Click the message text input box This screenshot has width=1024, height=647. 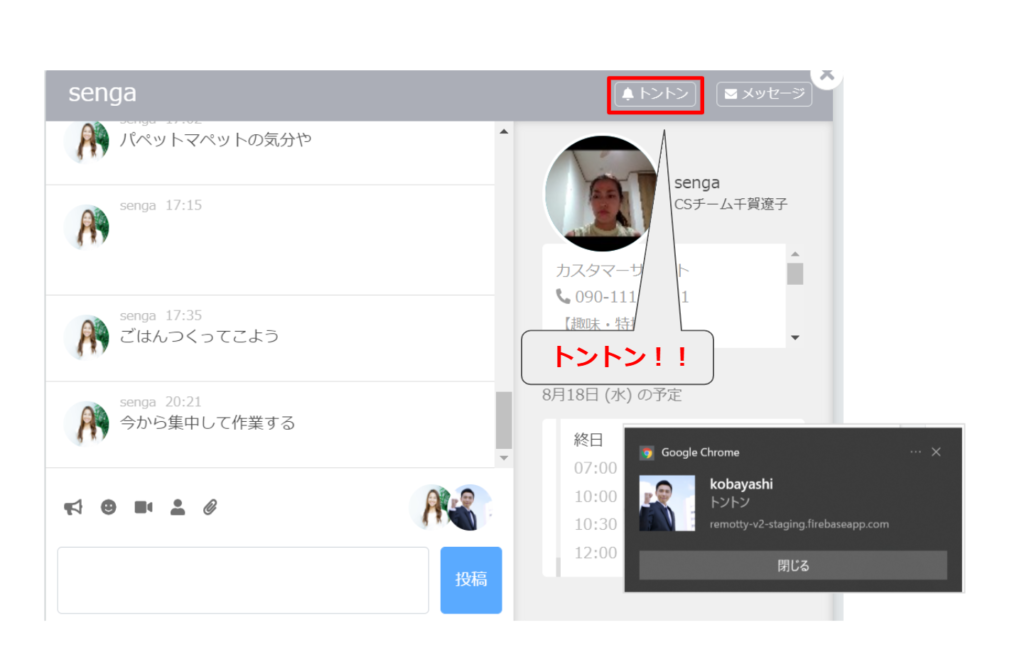(x=243, y=580)
